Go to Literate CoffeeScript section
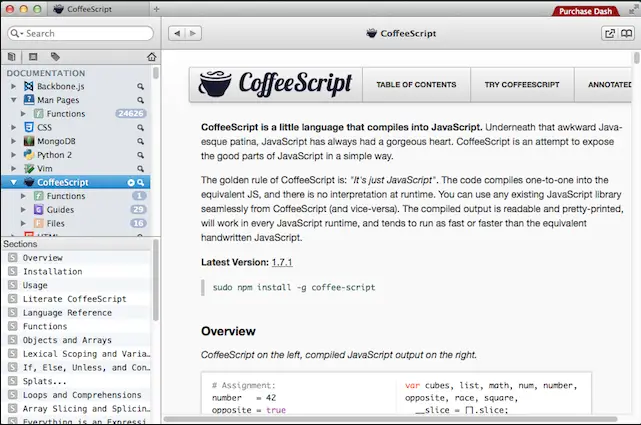This screenshot has width=641, height=425. (74, 299)
